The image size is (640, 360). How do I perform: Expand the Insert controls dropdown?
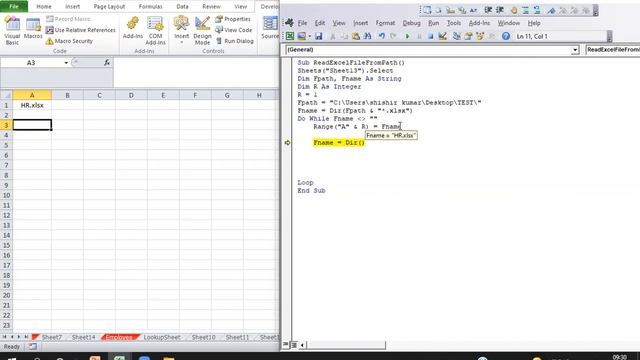coord(182,31)
